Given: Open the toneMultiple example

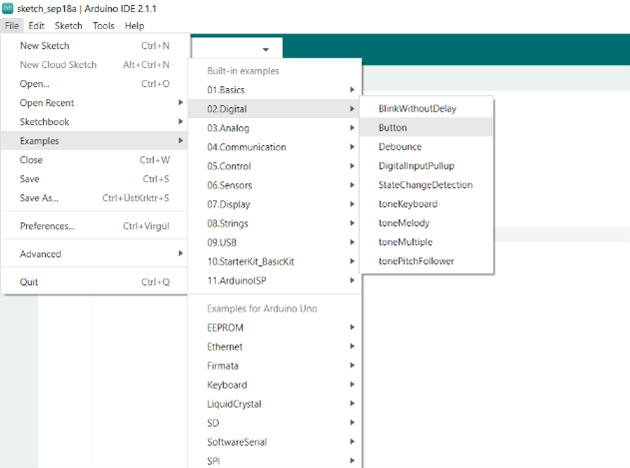Looking at the screenshot, I should pos(426,242).
